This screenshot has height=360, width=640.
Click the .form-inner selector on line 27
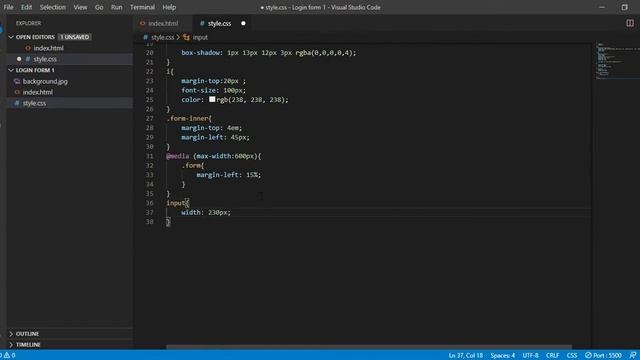point(188,118)
